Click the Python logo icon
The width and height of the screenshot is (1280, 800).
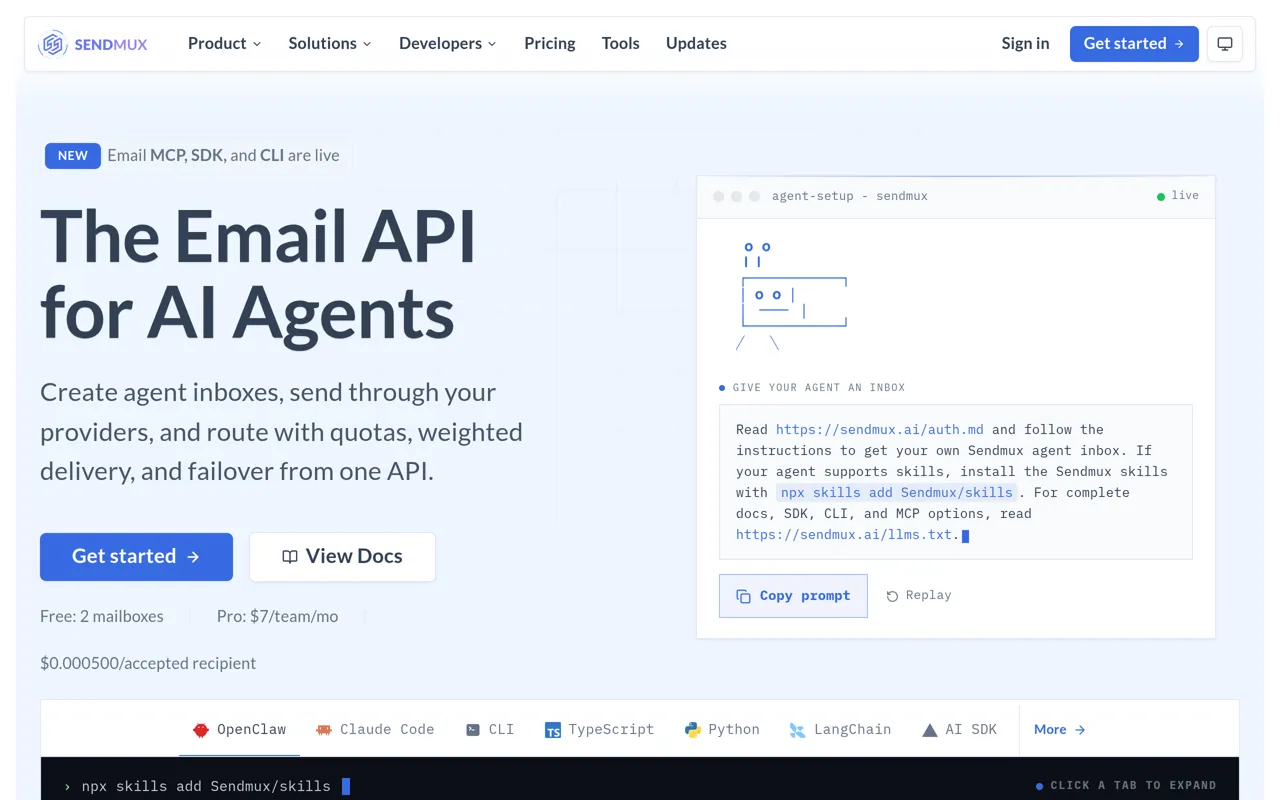click(x=693, y=730)
